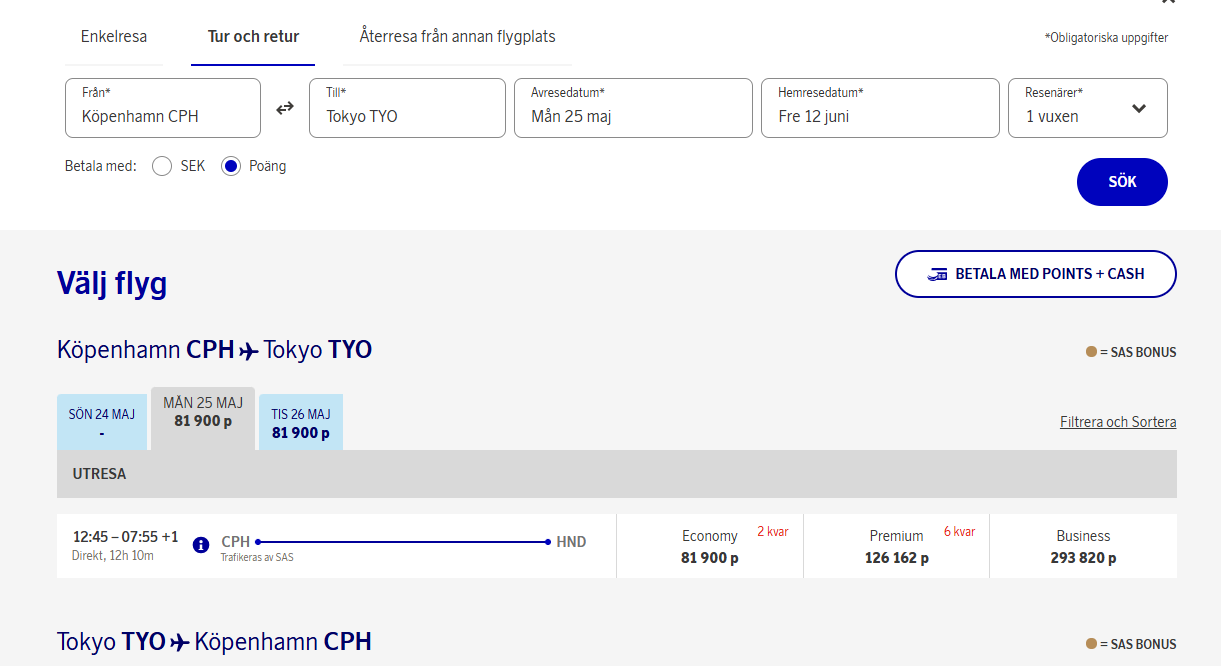
Task: Choose Business fare at 293 820 p
Action: [x=1083, y=547]
